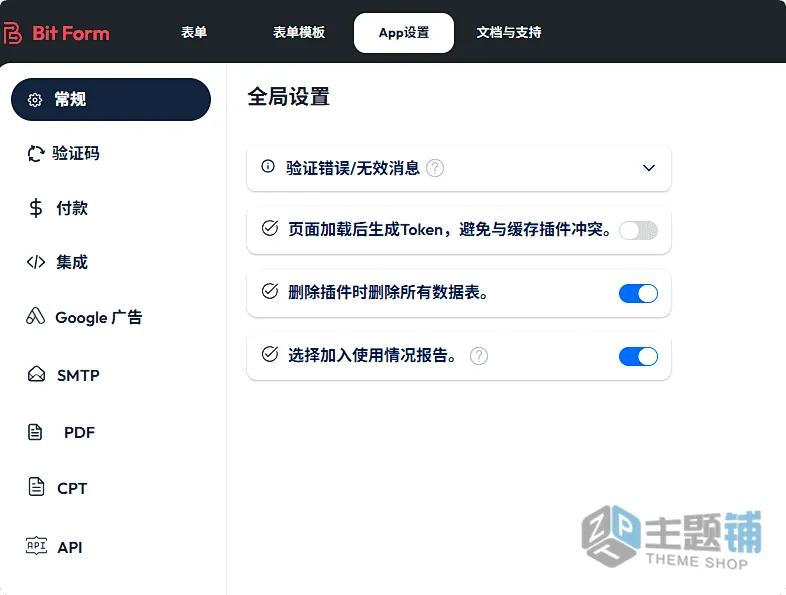Click the Google Ads logo icon

coord(36,316)
